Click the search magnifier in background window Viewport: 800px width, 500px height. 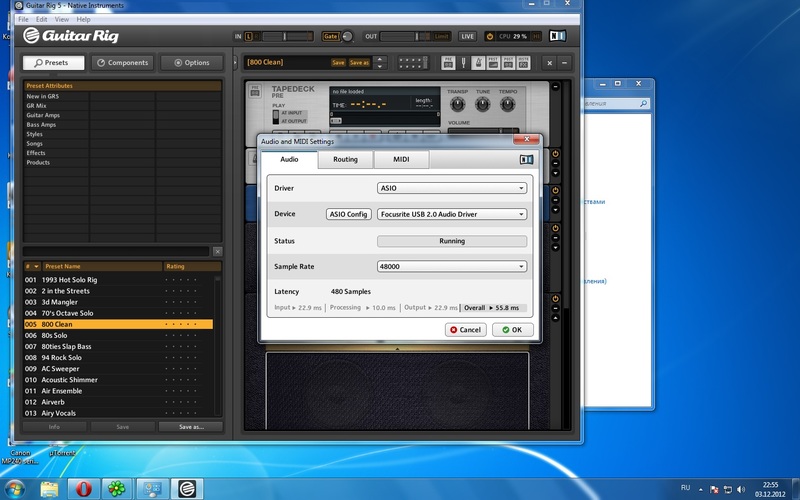643,104
